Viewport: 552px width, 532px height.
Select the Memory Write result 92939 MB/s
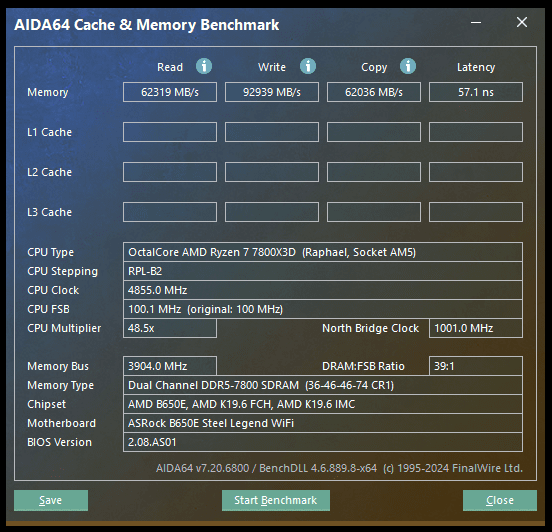[272, 92]
